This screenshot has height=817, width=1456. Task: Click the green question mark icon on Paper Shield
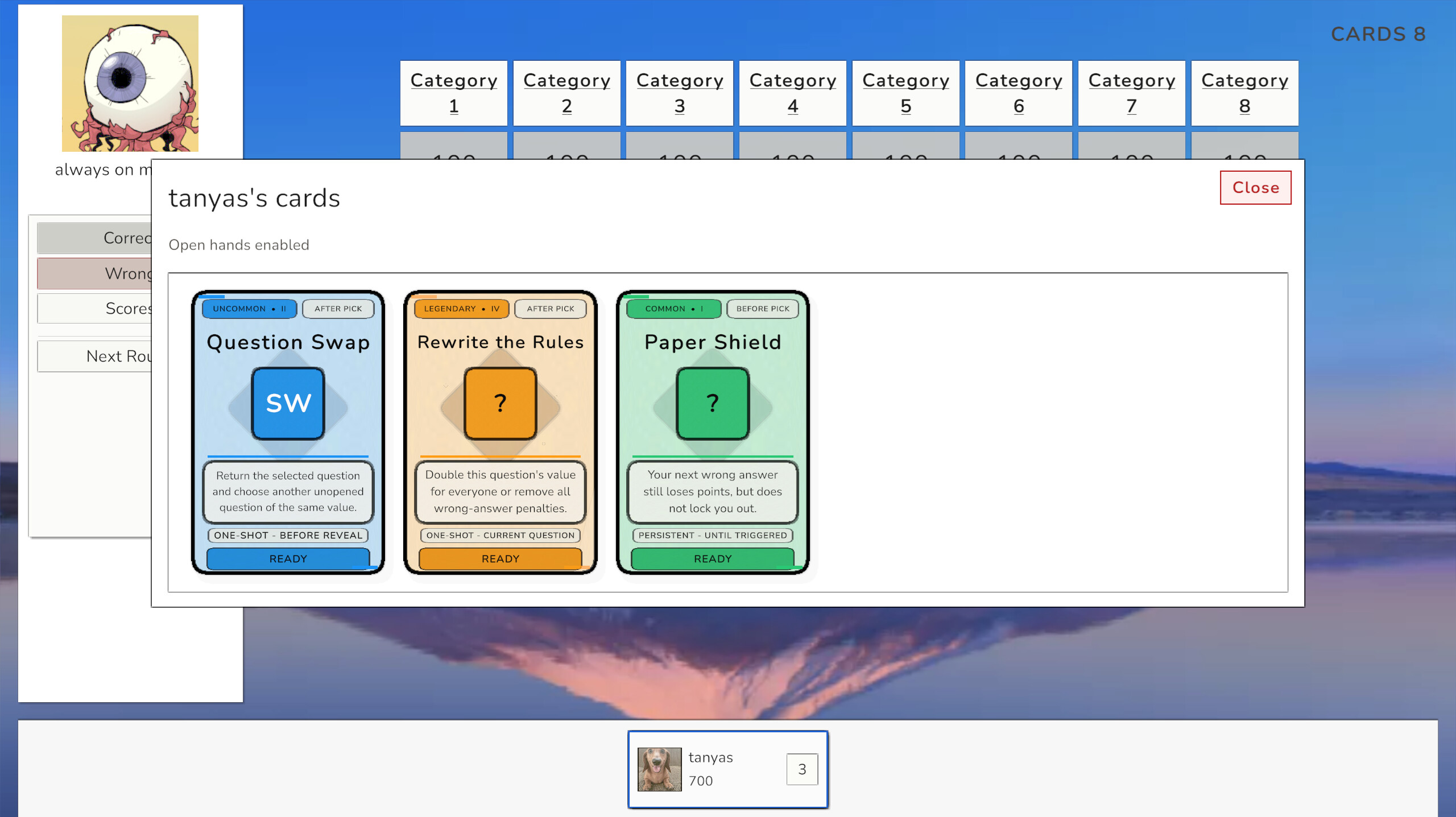[x=713, y=404]
